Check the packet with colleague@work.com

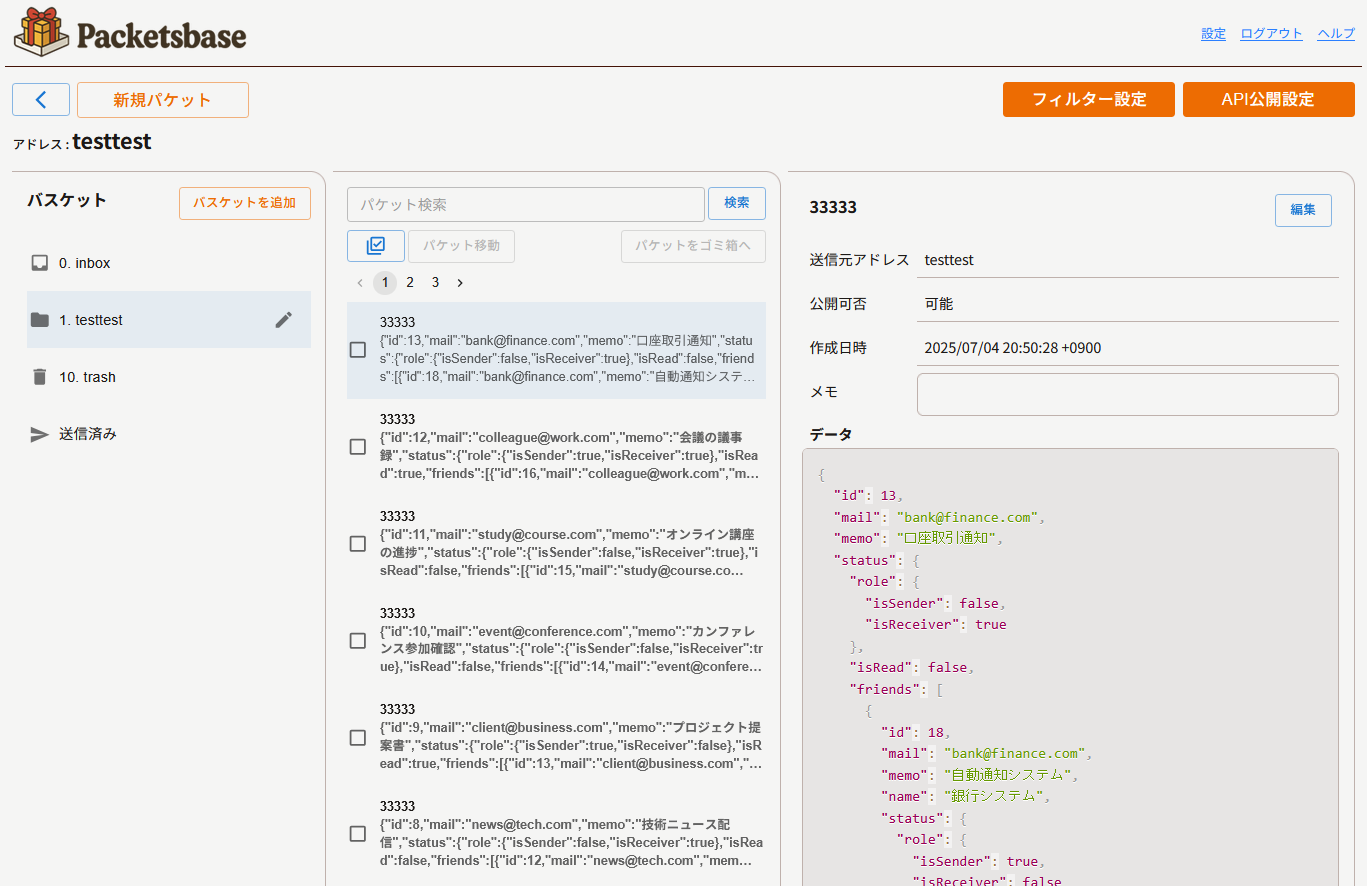[x=358, y=447]
